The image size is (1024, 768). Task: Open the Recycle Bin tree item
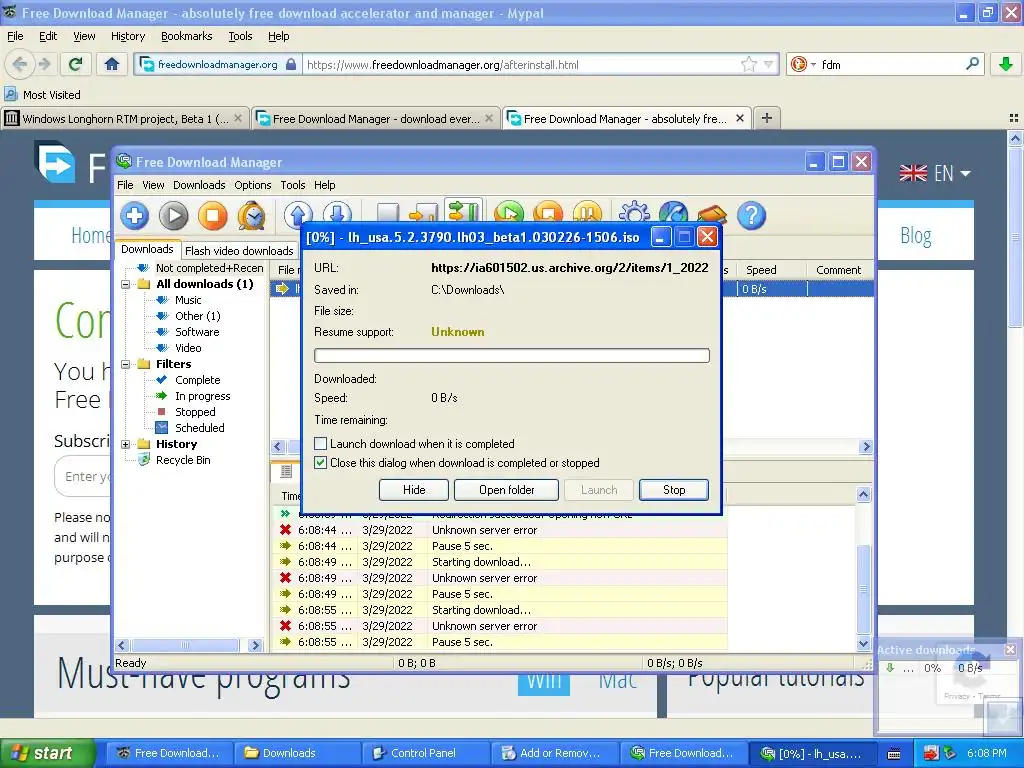point(183,460)
